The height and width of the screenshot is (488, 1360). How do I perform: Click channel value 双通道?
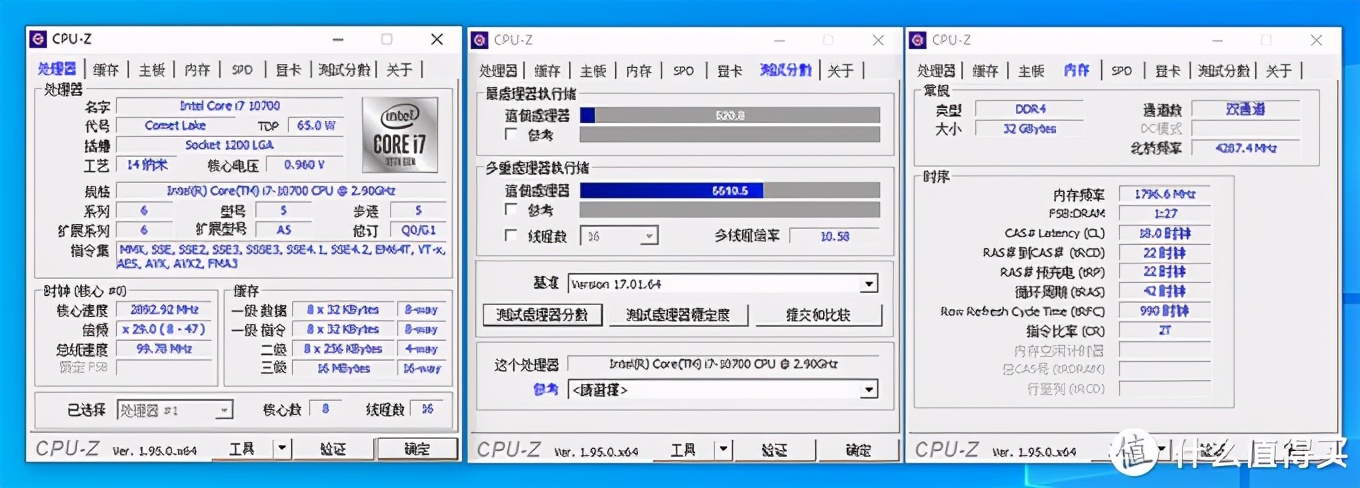pos(1246,109)
